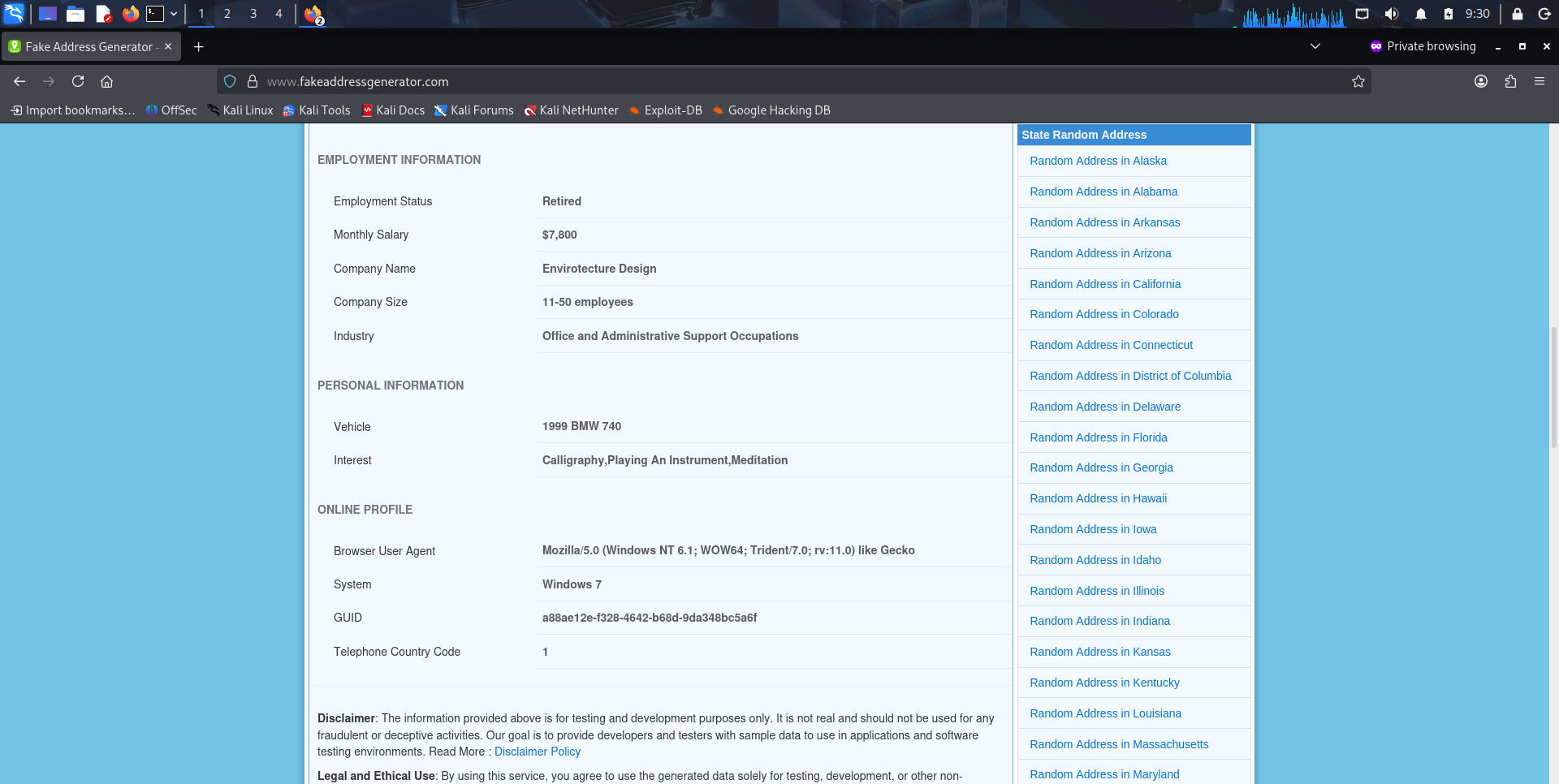Open Random Address in Illinois

click(1097, 591)
